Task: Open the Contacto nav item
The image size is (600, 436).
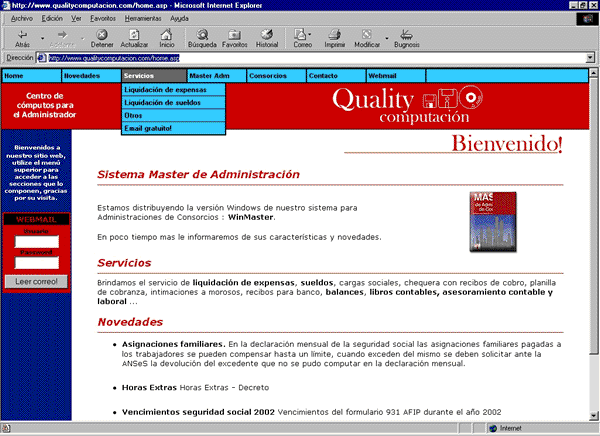Action: click(336, 76)
